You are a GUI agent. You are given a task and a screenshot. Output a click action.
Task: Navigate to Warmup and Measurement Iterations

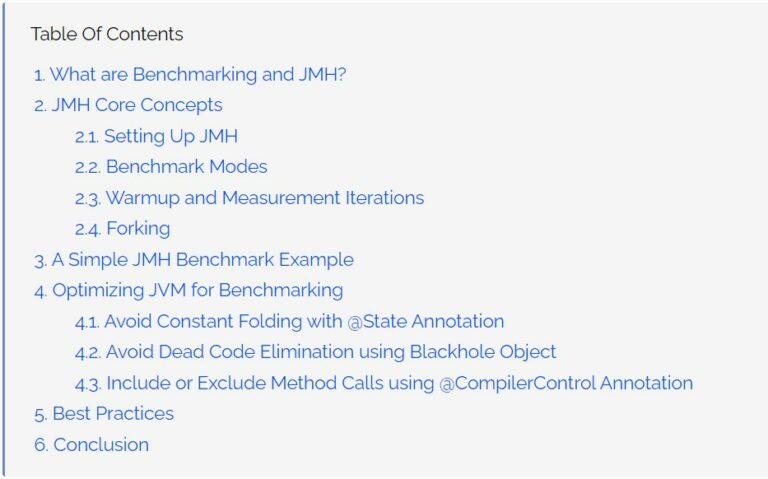pyautogui.click(x=249, y=198)
